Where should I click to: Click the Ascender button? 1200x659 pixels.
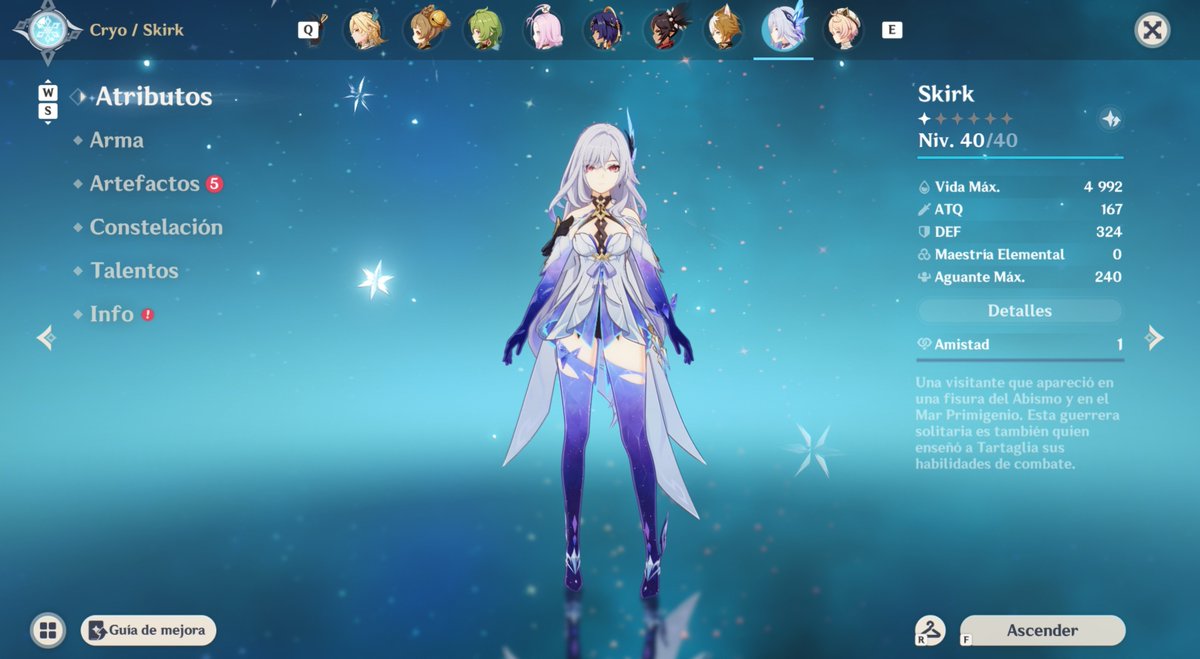point(1042,630)
